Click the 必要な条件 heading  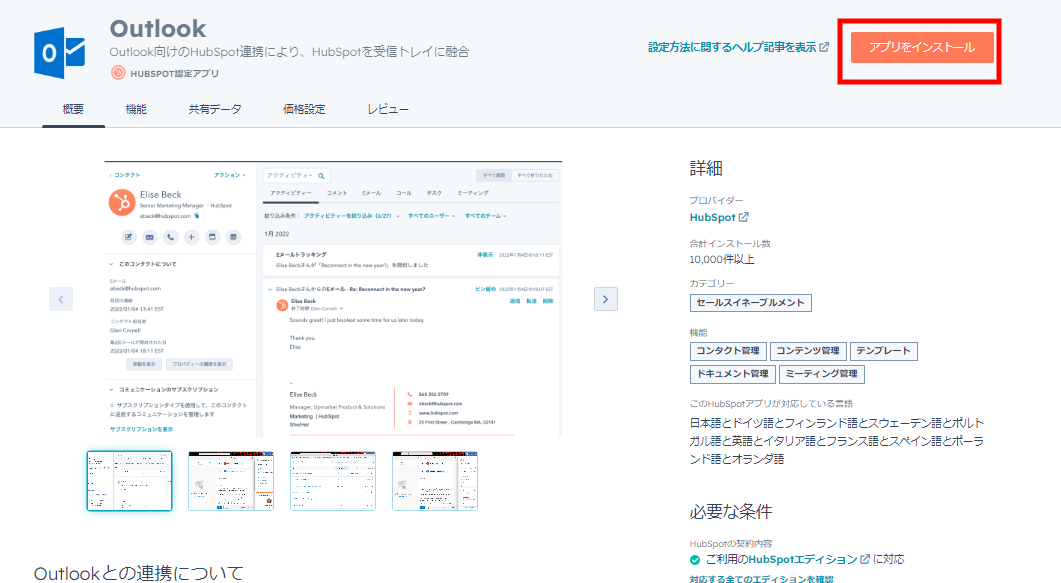731,511
